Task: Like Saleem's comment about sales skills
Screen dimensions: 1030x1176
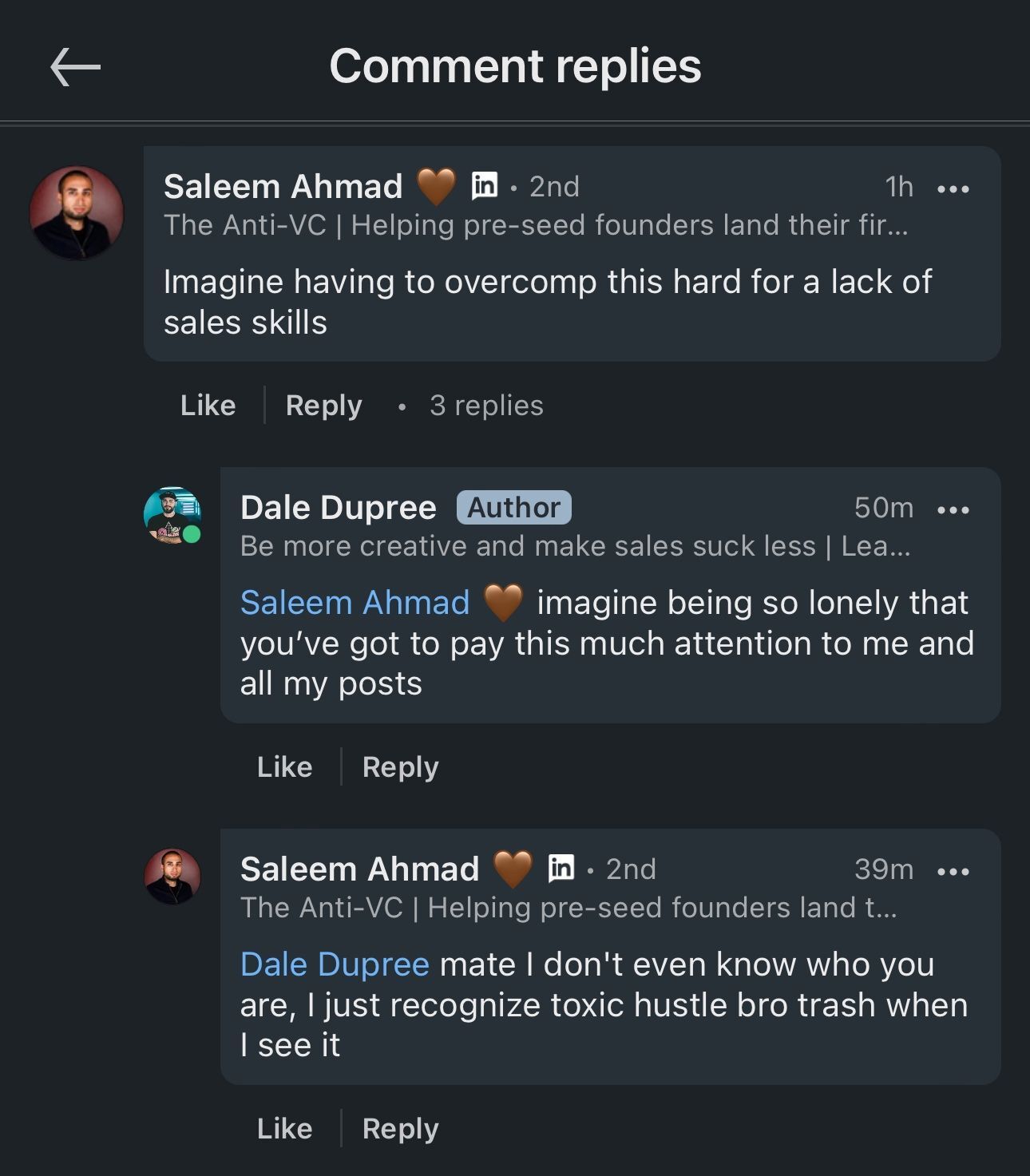Action: click(208, 406)
